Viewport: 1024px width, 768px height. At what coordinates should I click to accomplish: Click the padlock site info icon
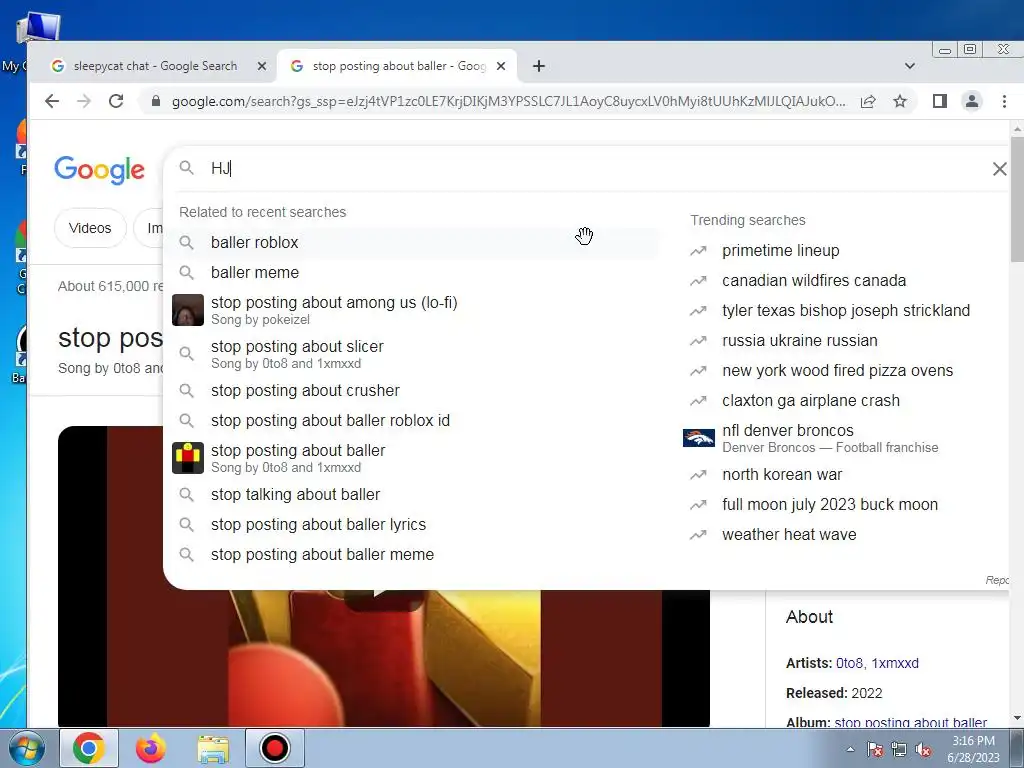(x=155, y=101)
